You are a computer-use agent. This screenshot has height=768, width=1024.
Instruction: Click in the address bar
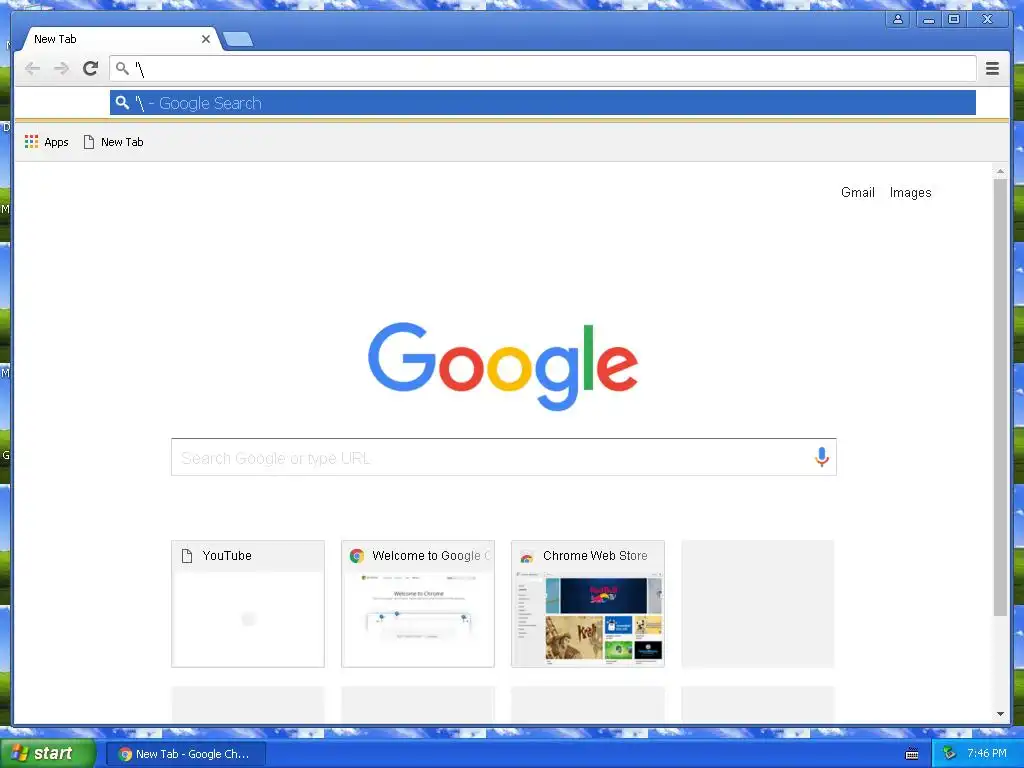pos(543,69)
